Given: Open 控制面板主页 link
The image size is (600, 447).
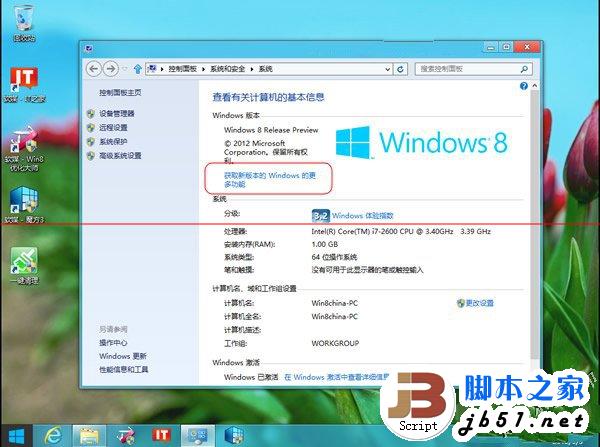Looking at the screenshot, I should [120, 93].
